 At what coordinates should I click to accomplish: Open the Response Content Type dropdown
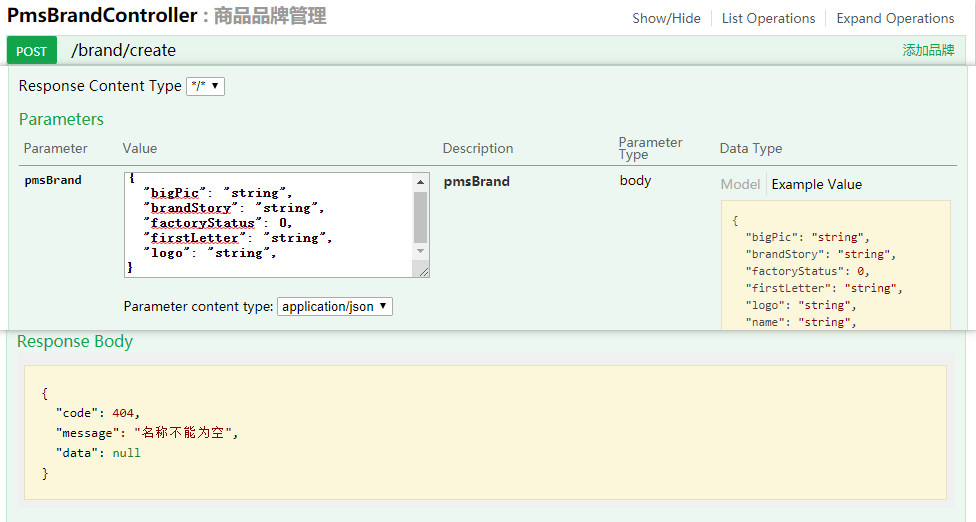(205, 86)
